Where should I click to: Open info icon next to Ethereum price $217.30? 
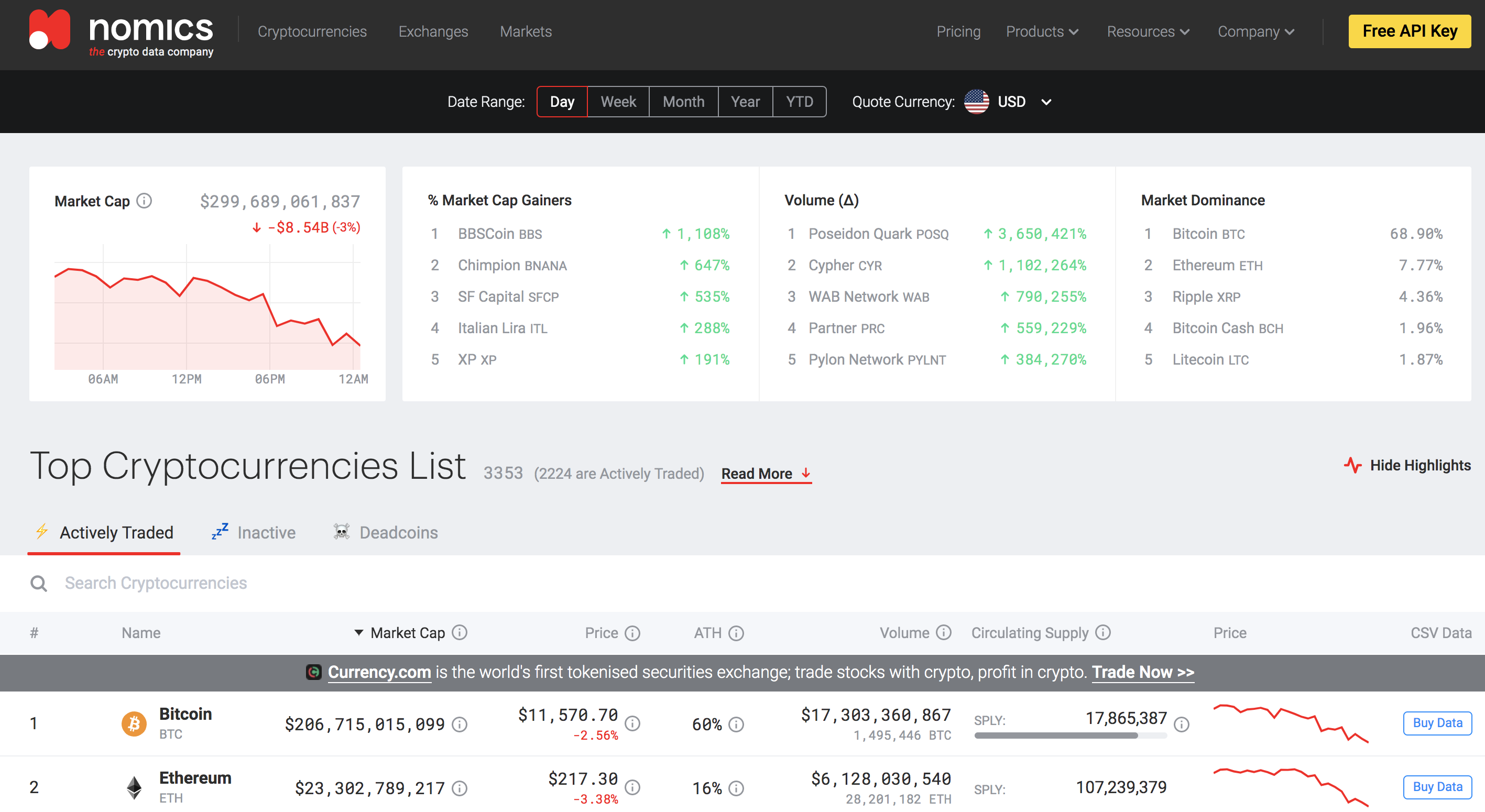click(633, 787)
